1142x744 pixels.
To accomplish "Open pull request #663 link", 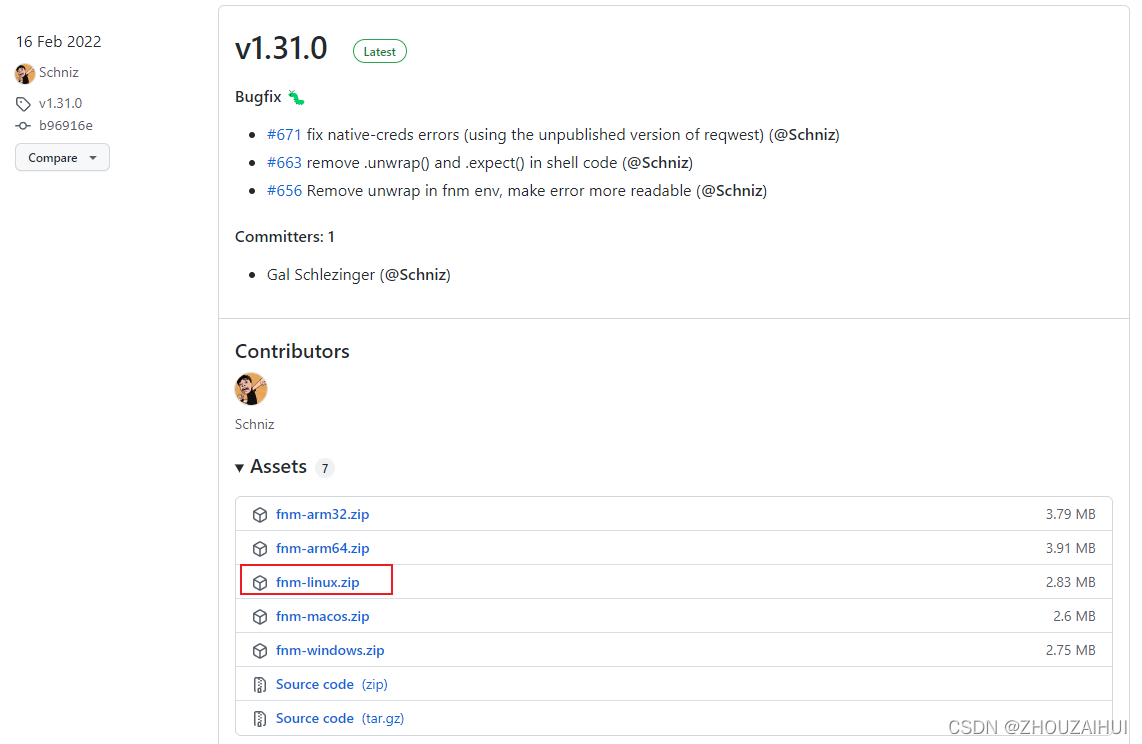I will [284, 162].
